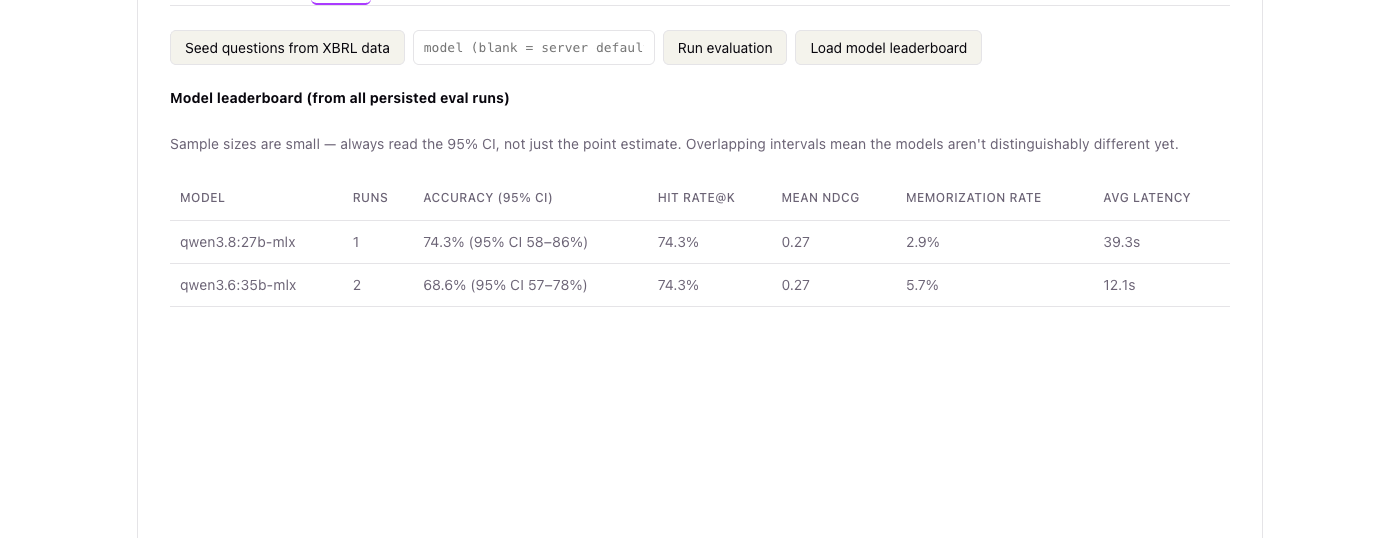Screen dimensions: 1400x538
Task: Click hit rate value in qwen3.6:35b-mlx row
Action: pyautogui.click(x=678, y=285)
